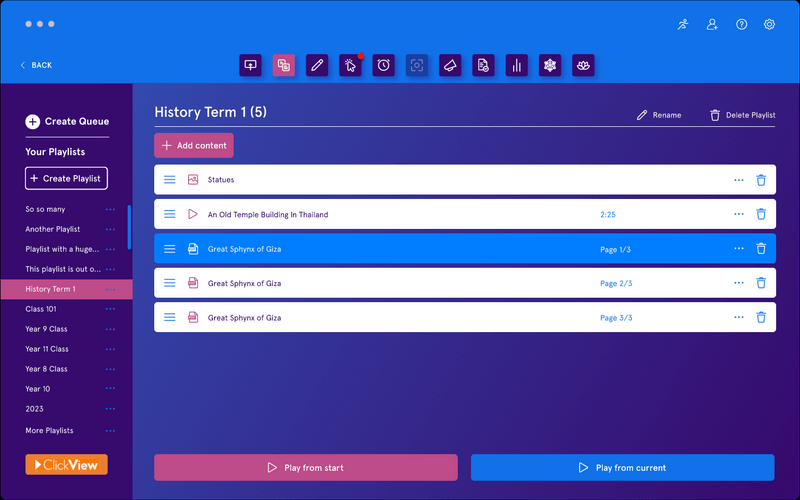Select the pencil annotation tool
This screenshot has height=500, width=800.
[x=317, y=65]
